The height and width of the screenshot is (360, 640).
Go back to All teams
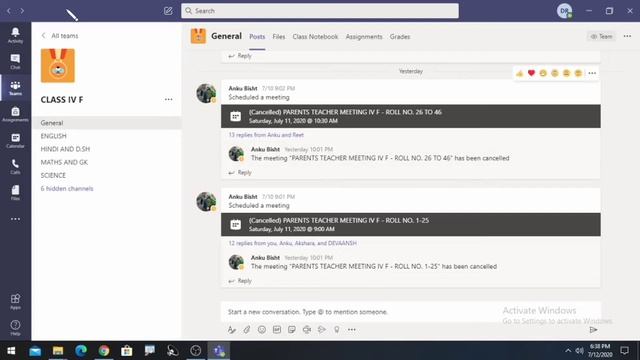tap(60, 36)
